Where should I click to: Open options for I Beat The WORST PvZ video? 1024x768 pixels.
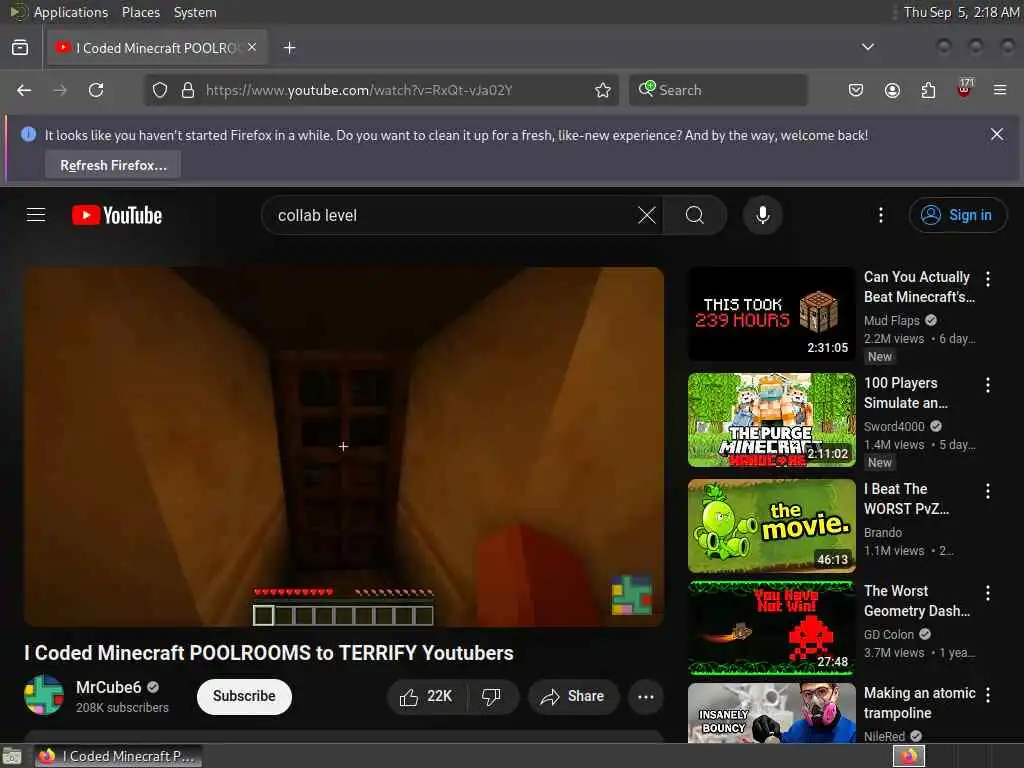[987, 490]
